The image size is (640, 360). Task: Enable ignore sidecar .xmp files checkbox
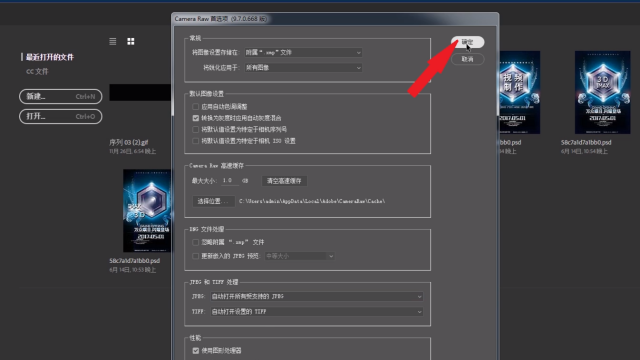pyautogui.click(x=196, y=242)
